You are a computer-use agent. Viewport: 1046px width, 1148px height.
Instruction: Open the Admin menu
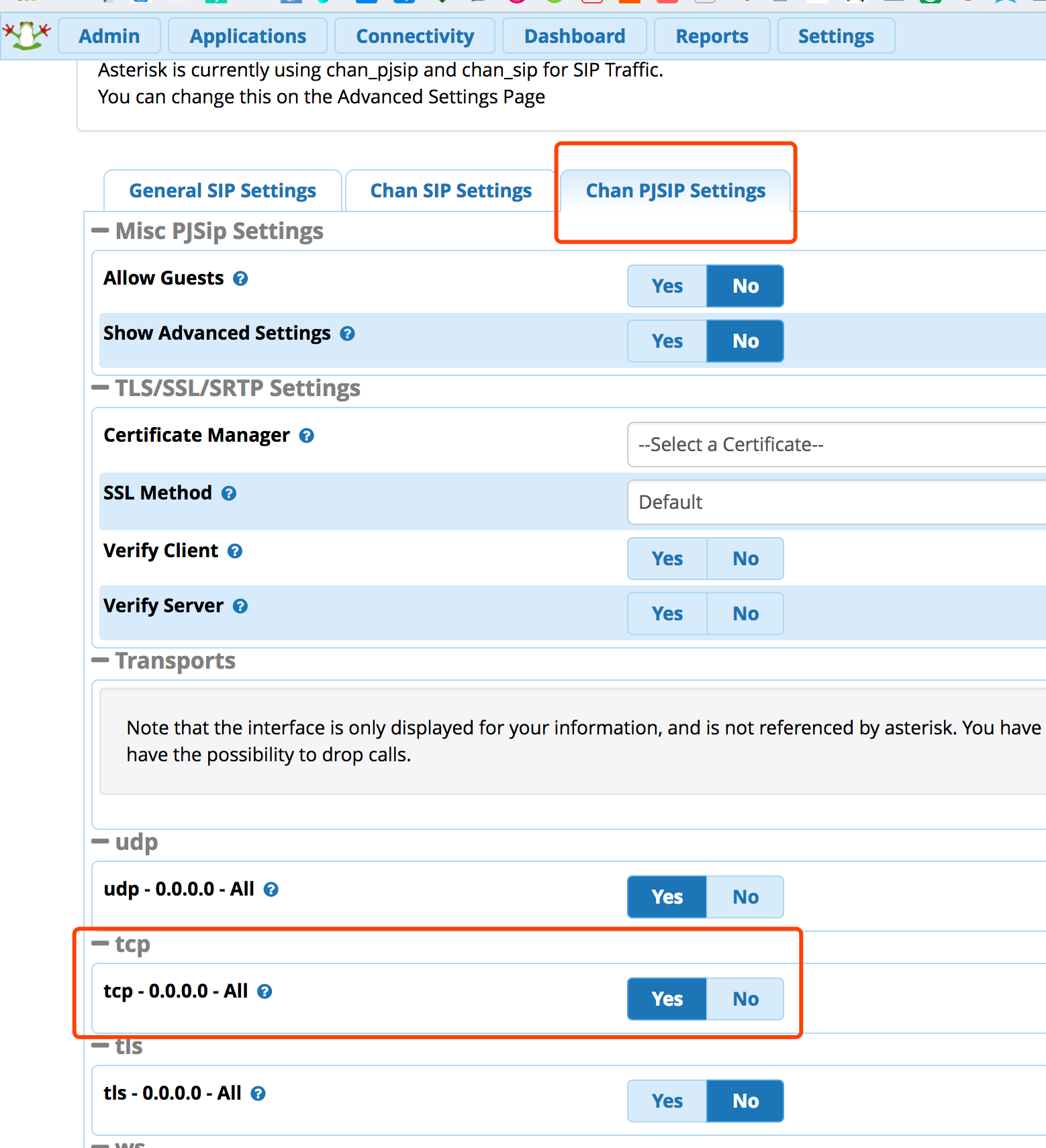tap(109, 36)
